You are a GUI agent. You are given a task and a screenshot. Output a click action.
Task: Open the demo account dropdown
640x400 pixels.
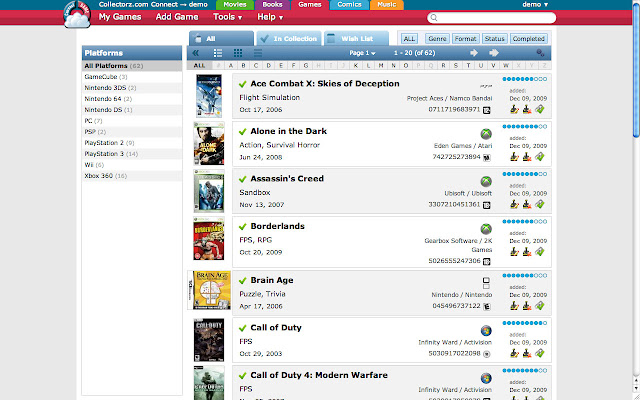coord(535,4)
